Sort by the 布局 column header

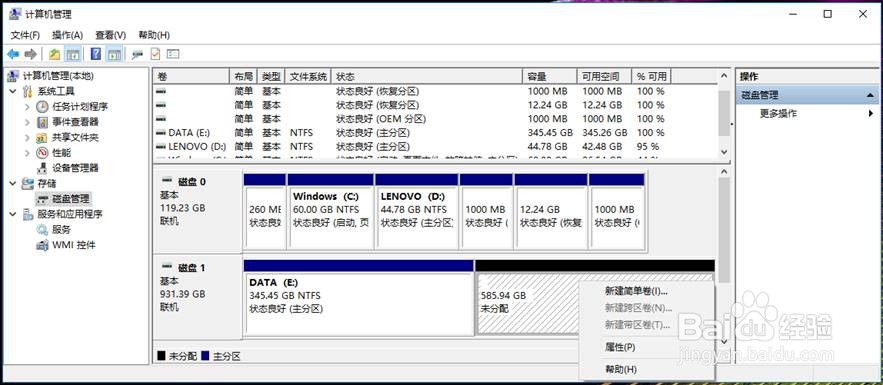pyautogui.click(x=243, y=77)
